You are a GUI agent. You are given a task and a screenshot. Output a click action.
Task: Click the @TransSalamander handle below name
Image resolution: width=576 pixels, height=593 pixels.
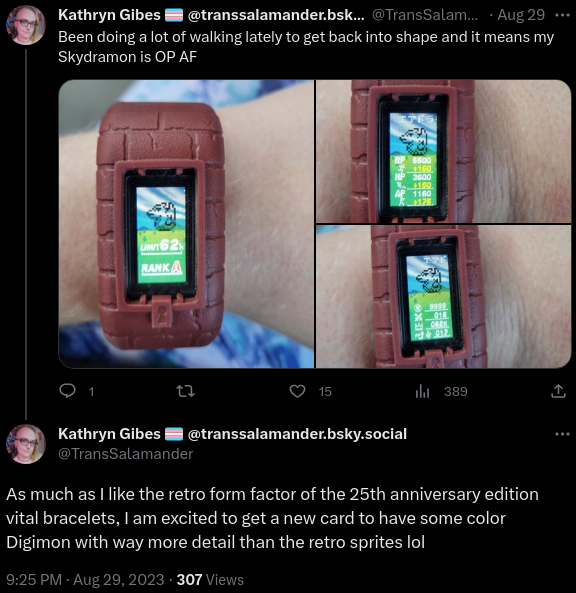coord(126,454)
